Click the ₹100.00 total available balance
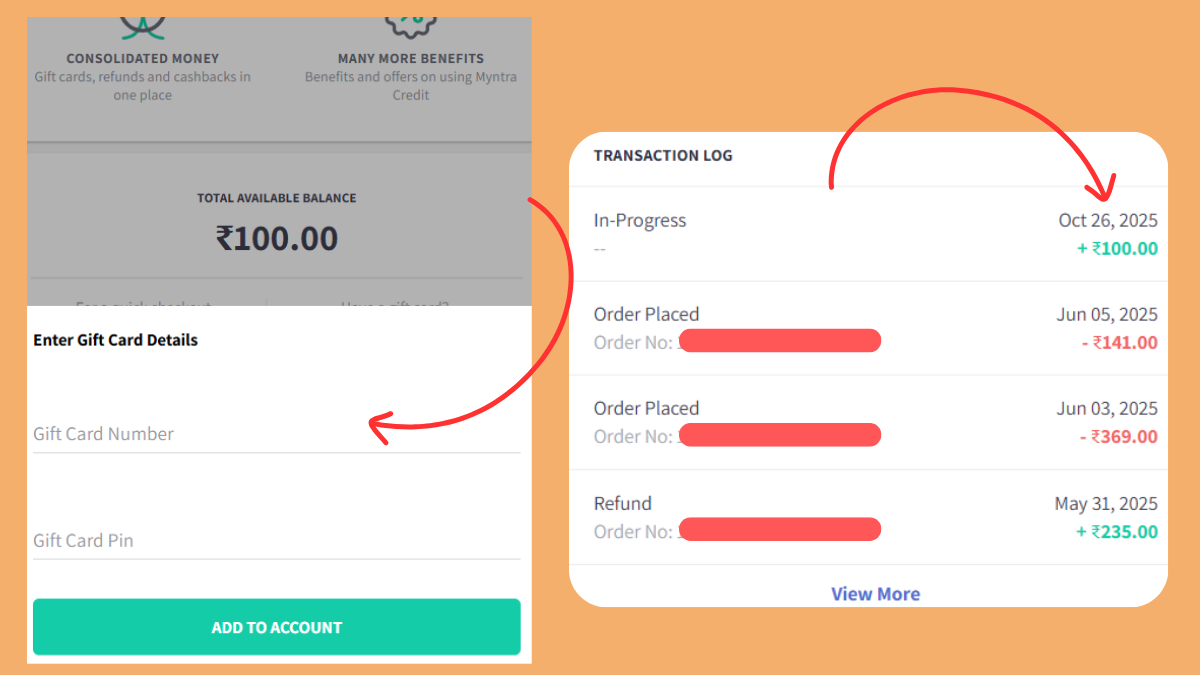 point(277,239)
